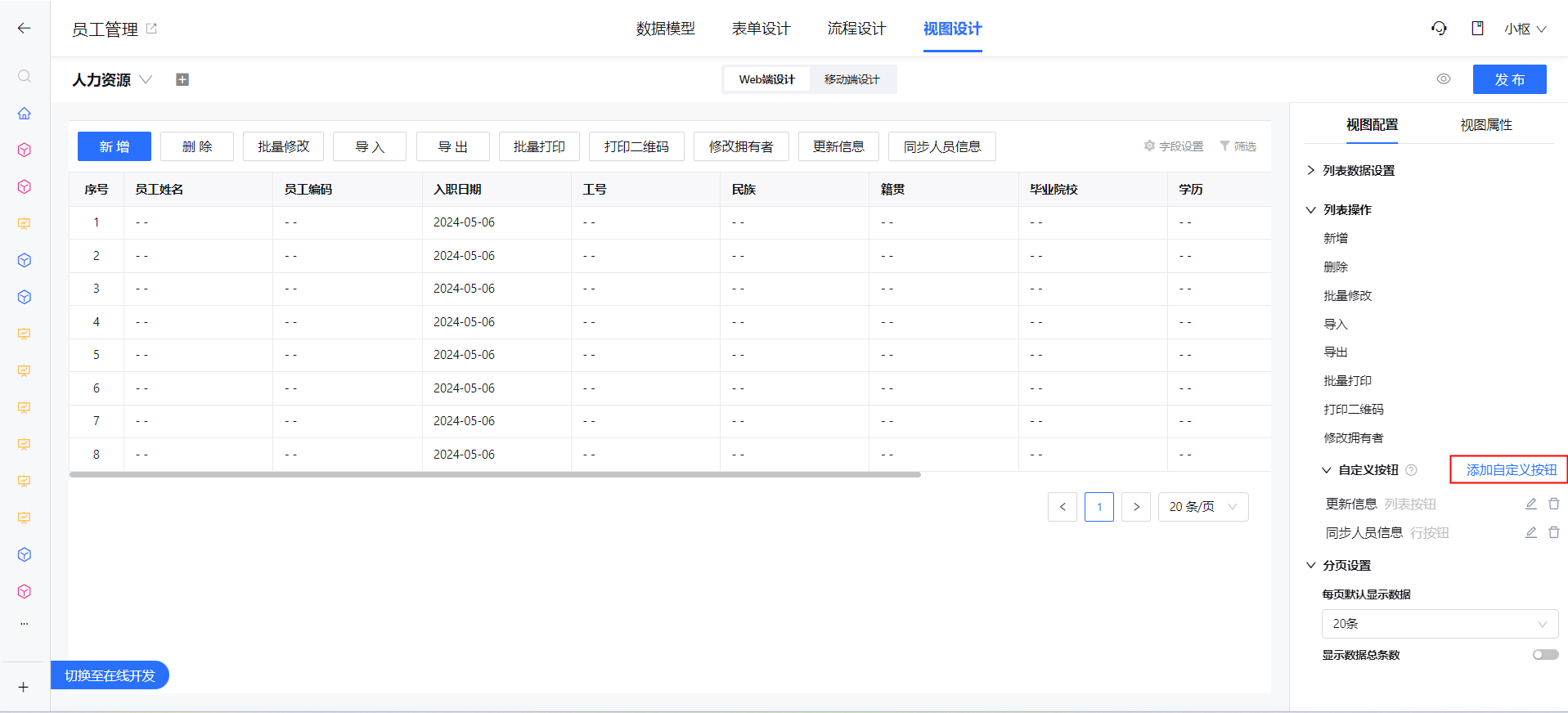Viewport: 1568px width, 713px height.
Task: Switch to 移动端设计 mode
Action: point(852,79)
